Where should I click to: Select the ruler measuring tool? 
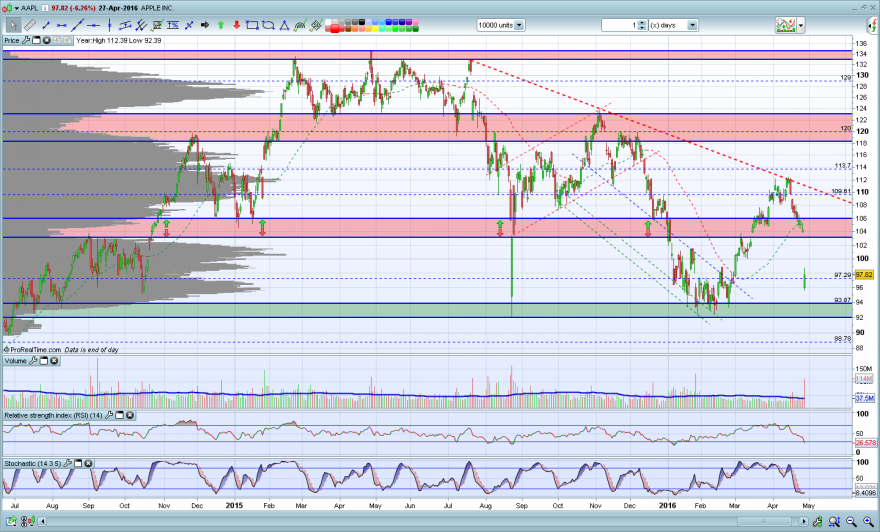tap(30, 25)
